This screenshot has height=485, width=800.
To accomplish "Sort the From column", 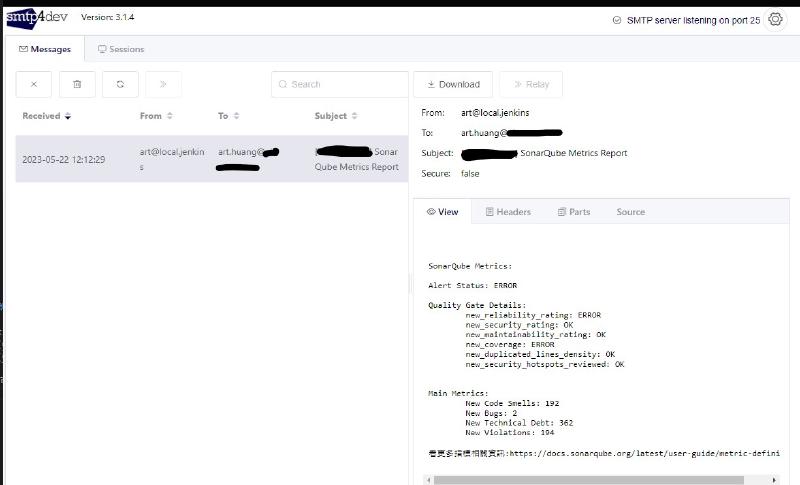I will click(x=170, y=116).
